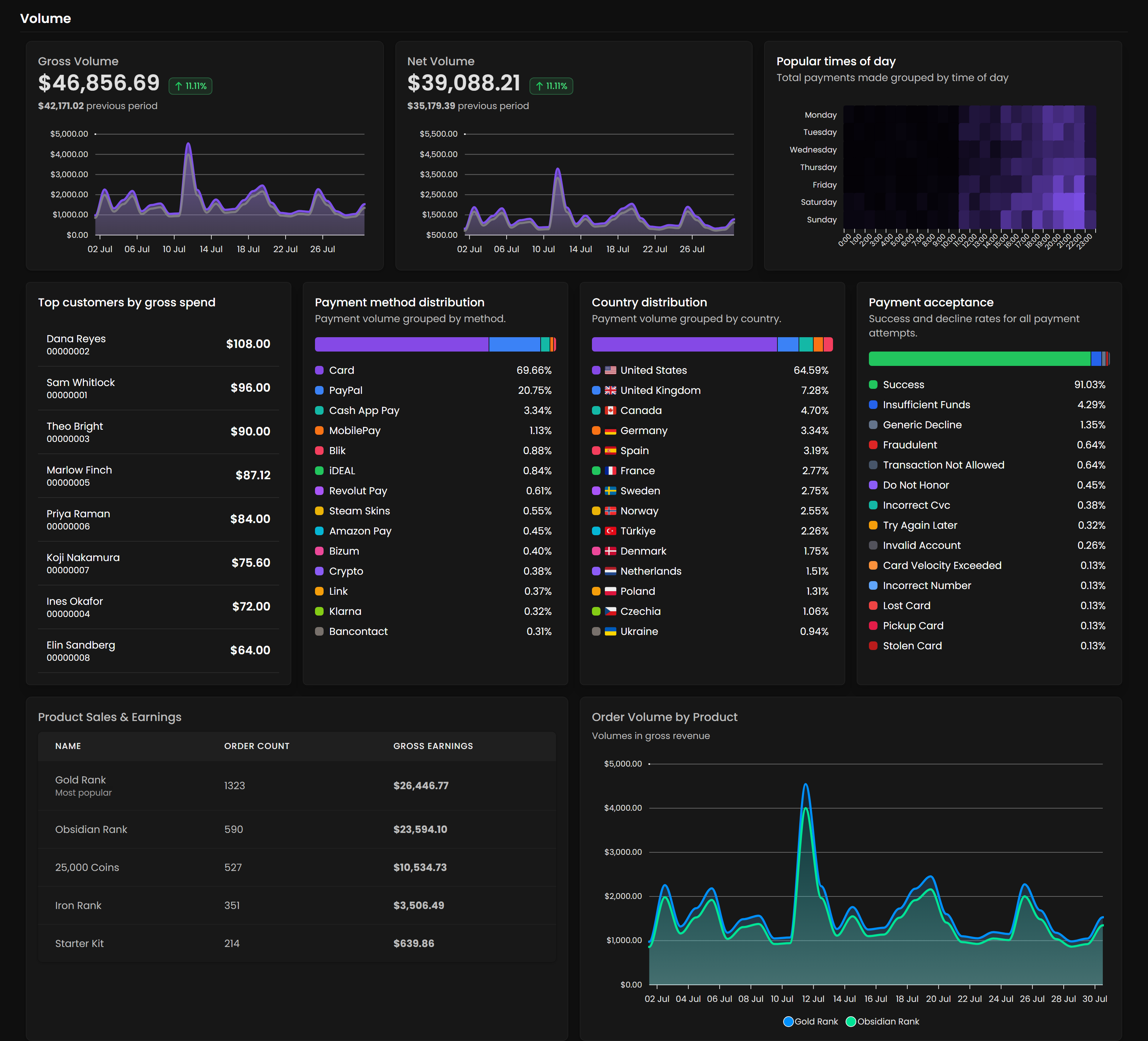
Task: Click the Türkiye flag icon
Action: coord(610,531)
